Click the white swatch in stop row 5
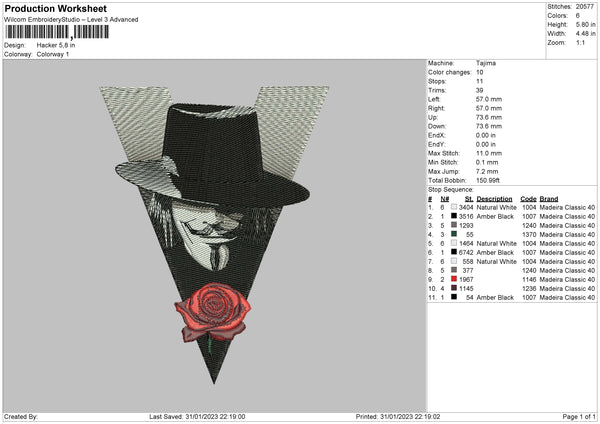Screen dimensions: 600x424 pos(454,243)
